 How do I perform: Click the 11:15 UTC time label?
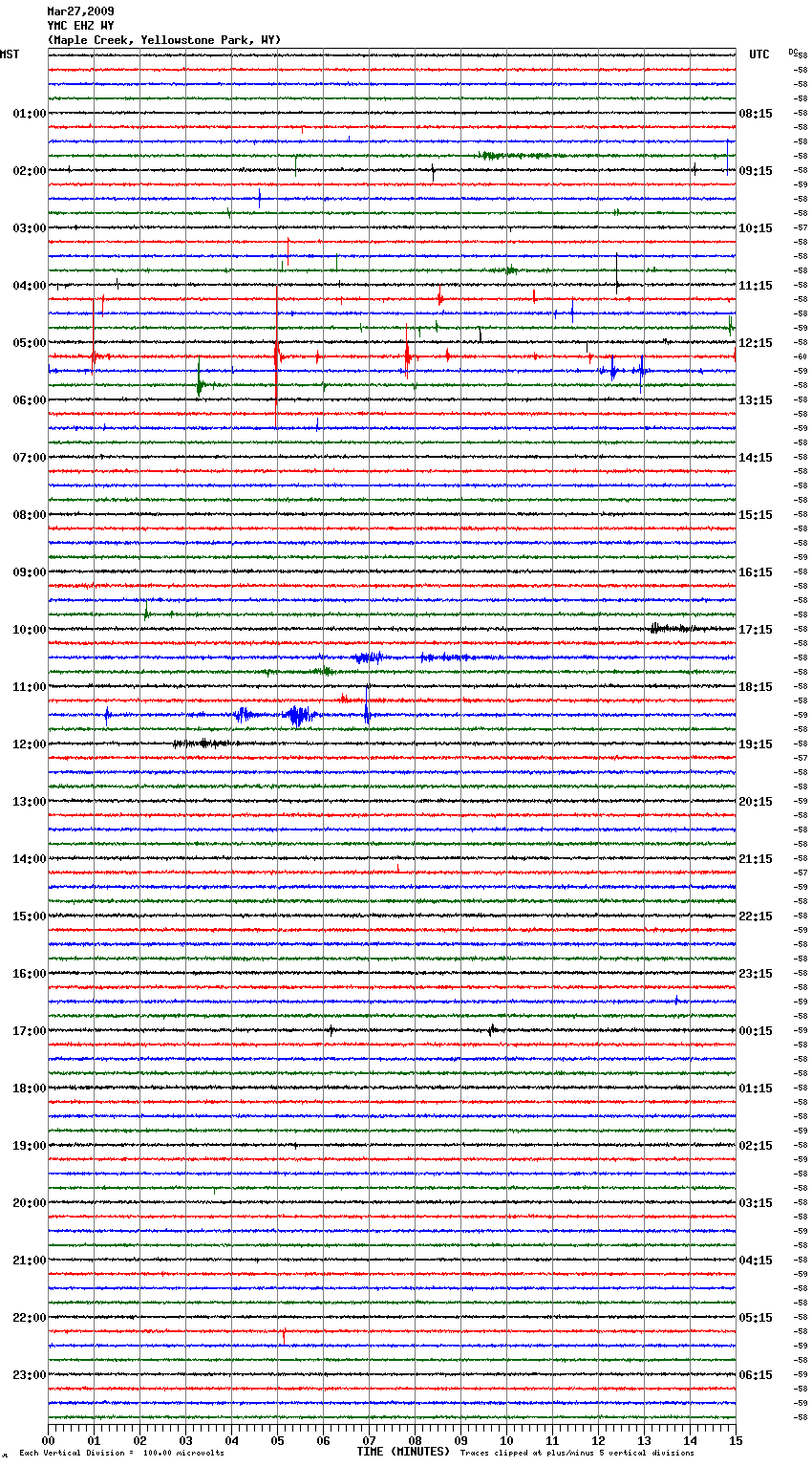click(x=756, y=286)
